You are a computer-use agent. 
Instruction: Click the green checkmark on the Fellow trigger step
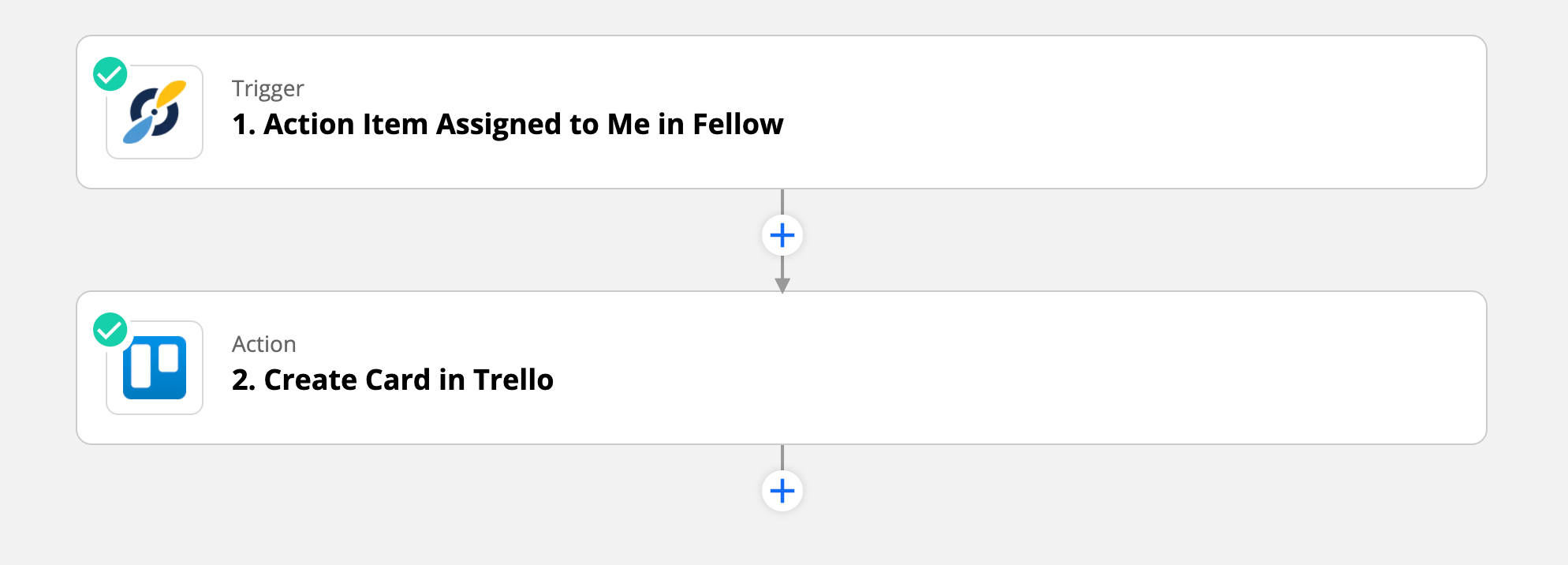[x=110, y=74]
